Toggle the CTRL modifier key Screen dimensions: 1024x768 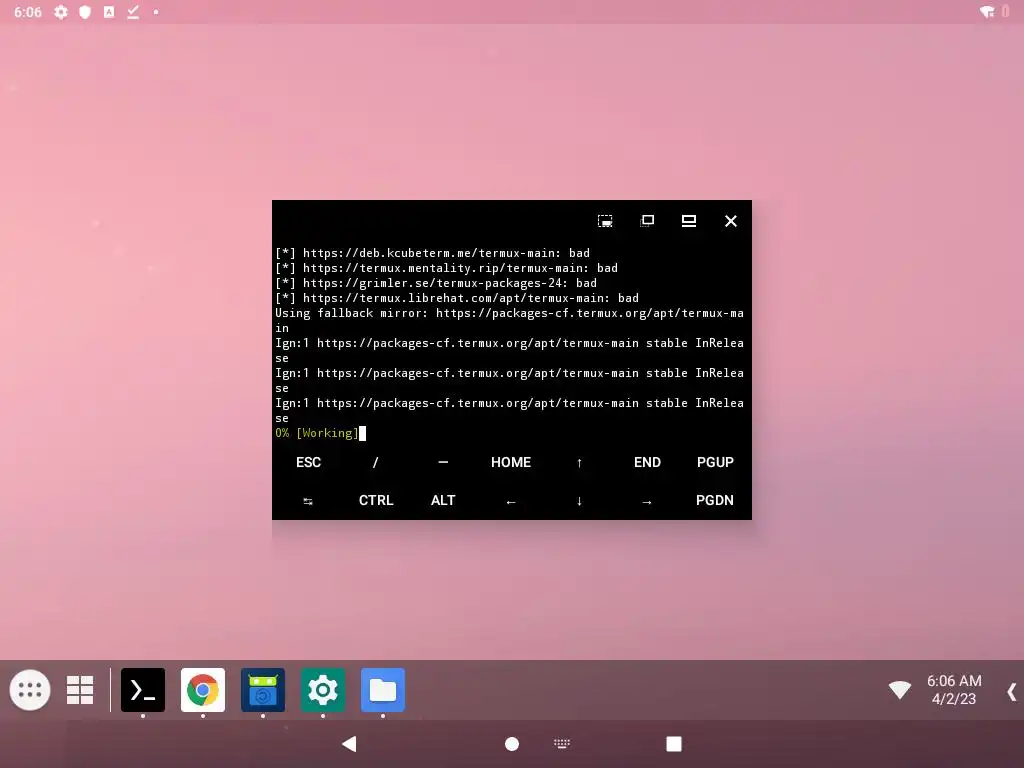click(376, 500)
